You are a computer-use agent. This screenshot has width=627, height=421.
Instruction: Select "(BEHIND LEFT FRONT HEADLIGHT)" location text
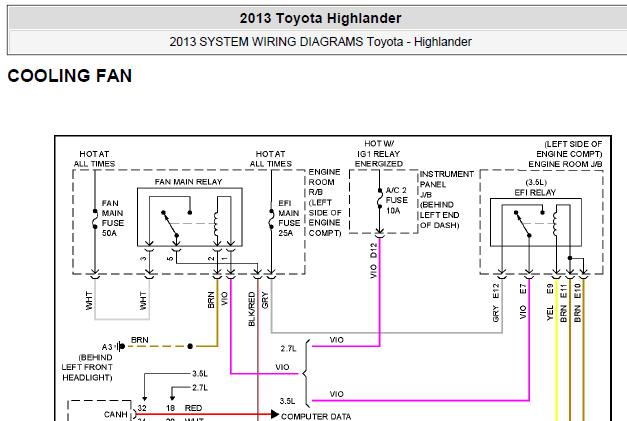(x=87, y=367)
